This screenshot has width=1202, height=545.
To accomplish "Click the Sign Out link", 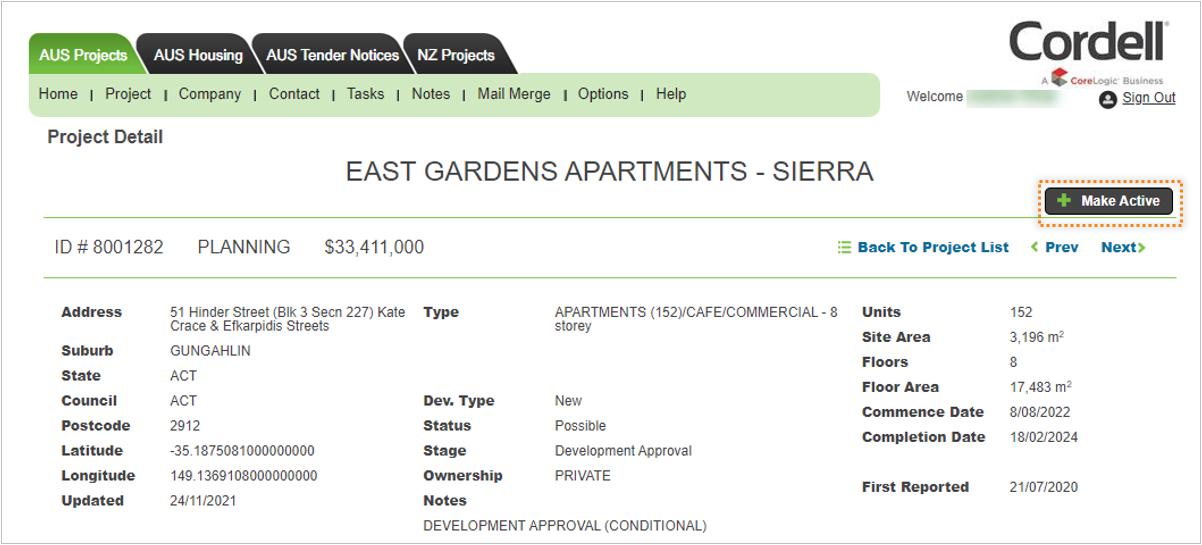I will pos(1149,98).
